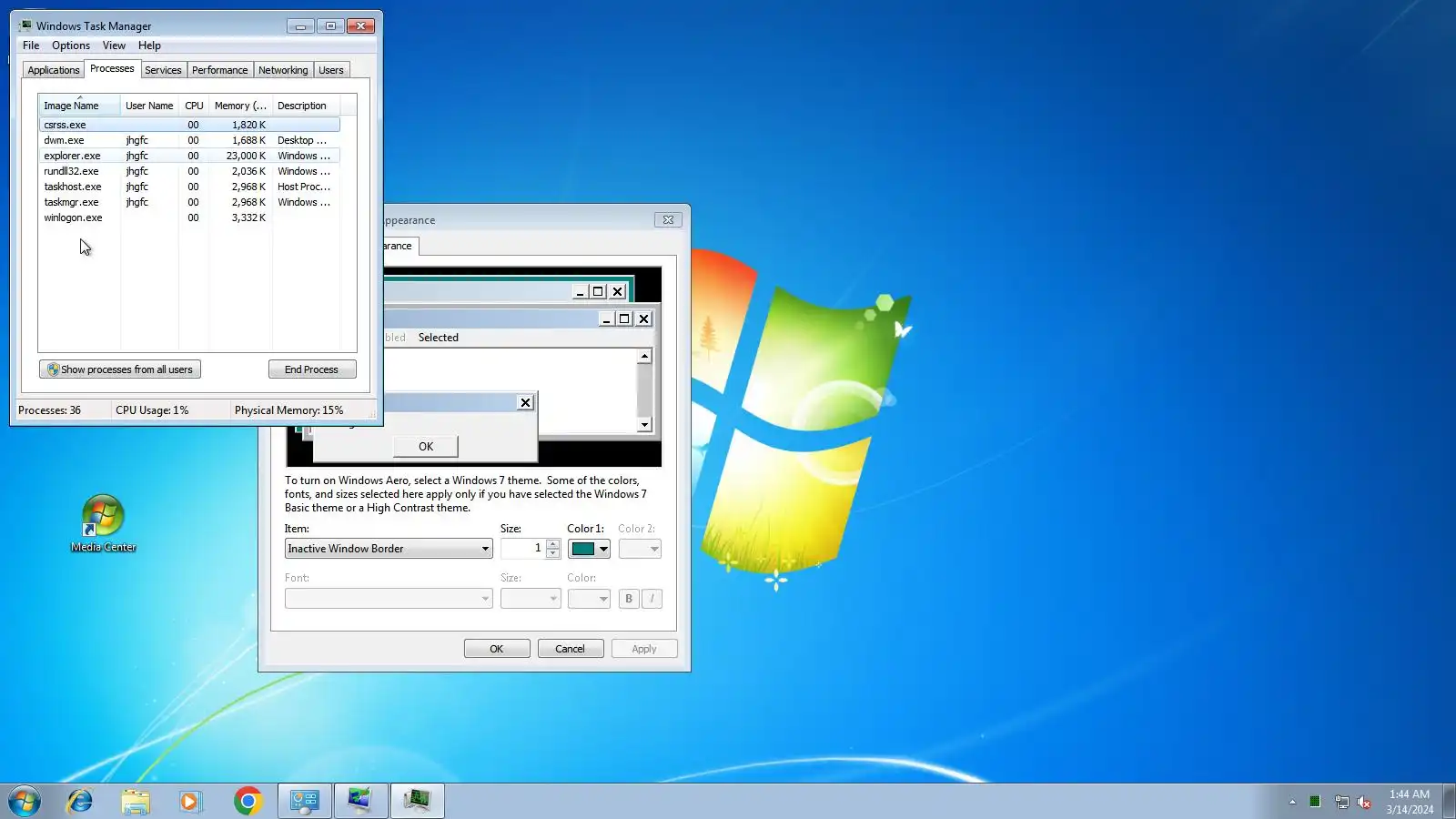Decrease the item Size spinner value
The height and width of the screenshot is (819, 1456).
[x=552, y=553]
